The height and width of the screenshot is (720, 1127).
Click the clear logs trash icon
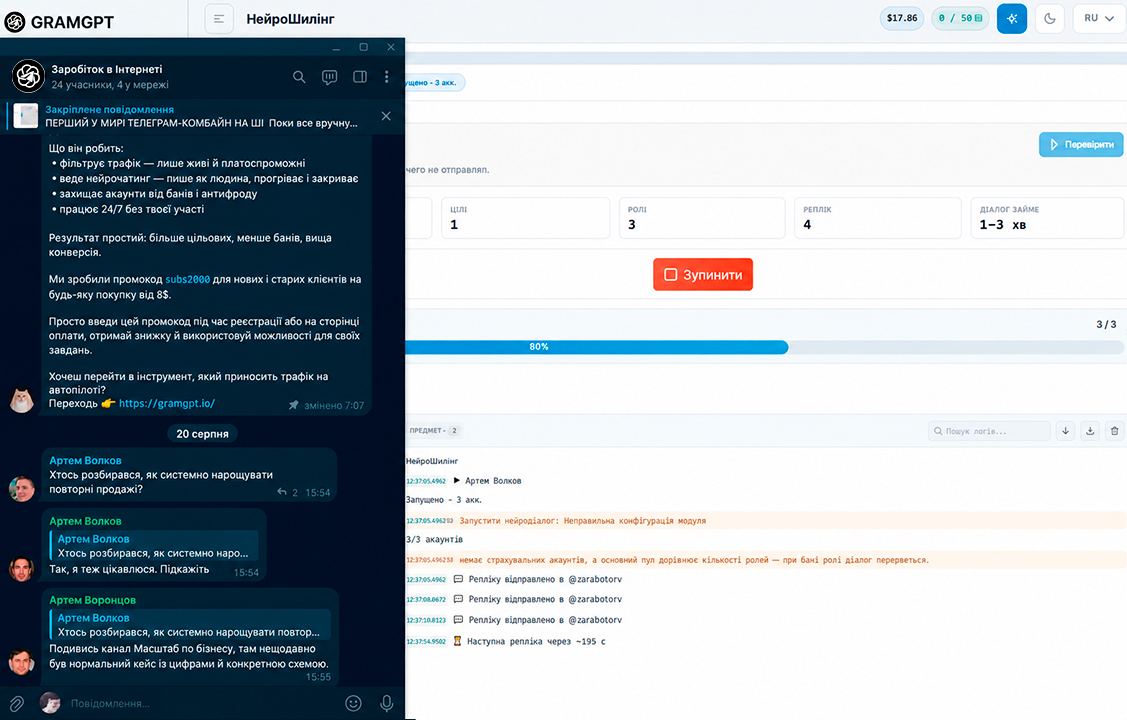tap(1114, 431)
